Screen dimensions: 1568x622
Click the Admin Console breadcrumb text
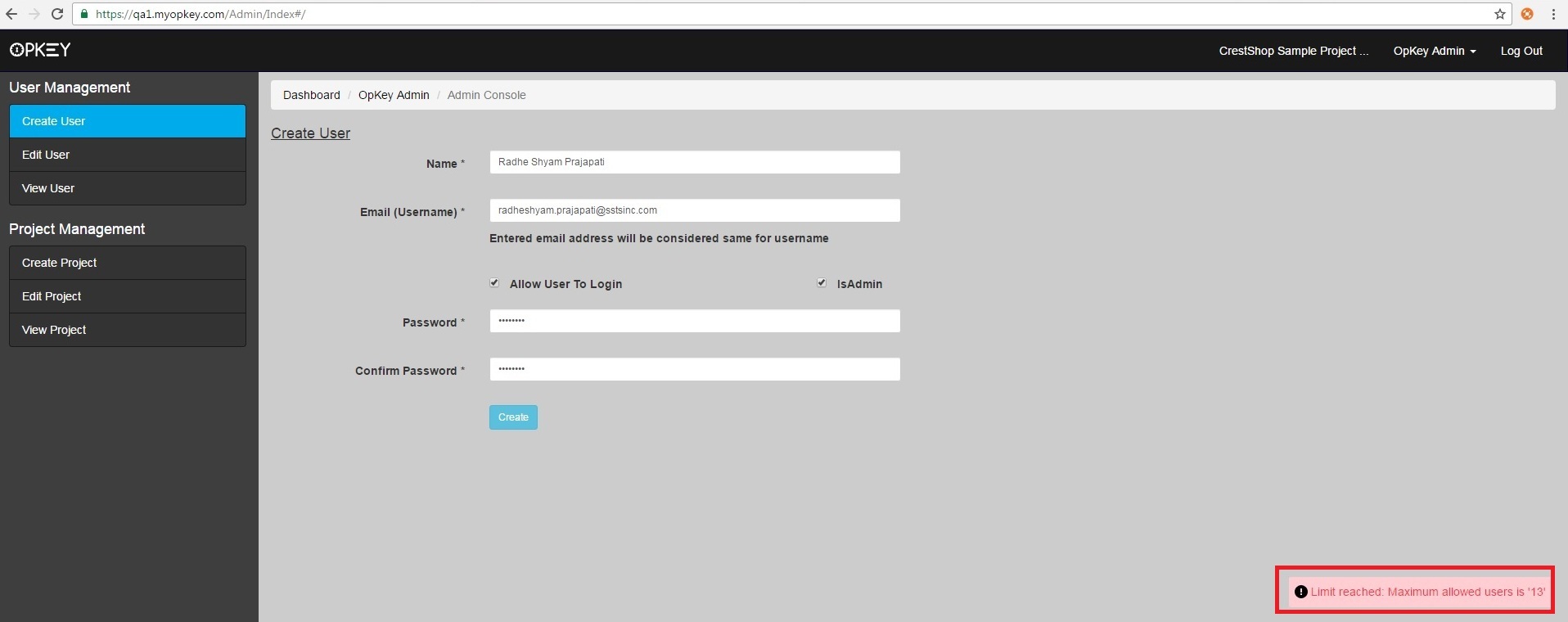click(486, 95)
